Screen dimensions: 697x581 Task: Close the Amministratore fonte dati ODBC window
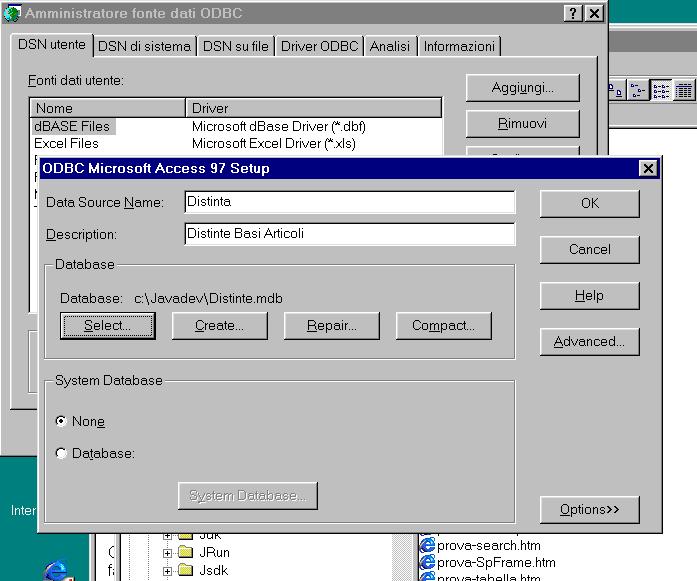pyautogui.click(x=594, y=13)
